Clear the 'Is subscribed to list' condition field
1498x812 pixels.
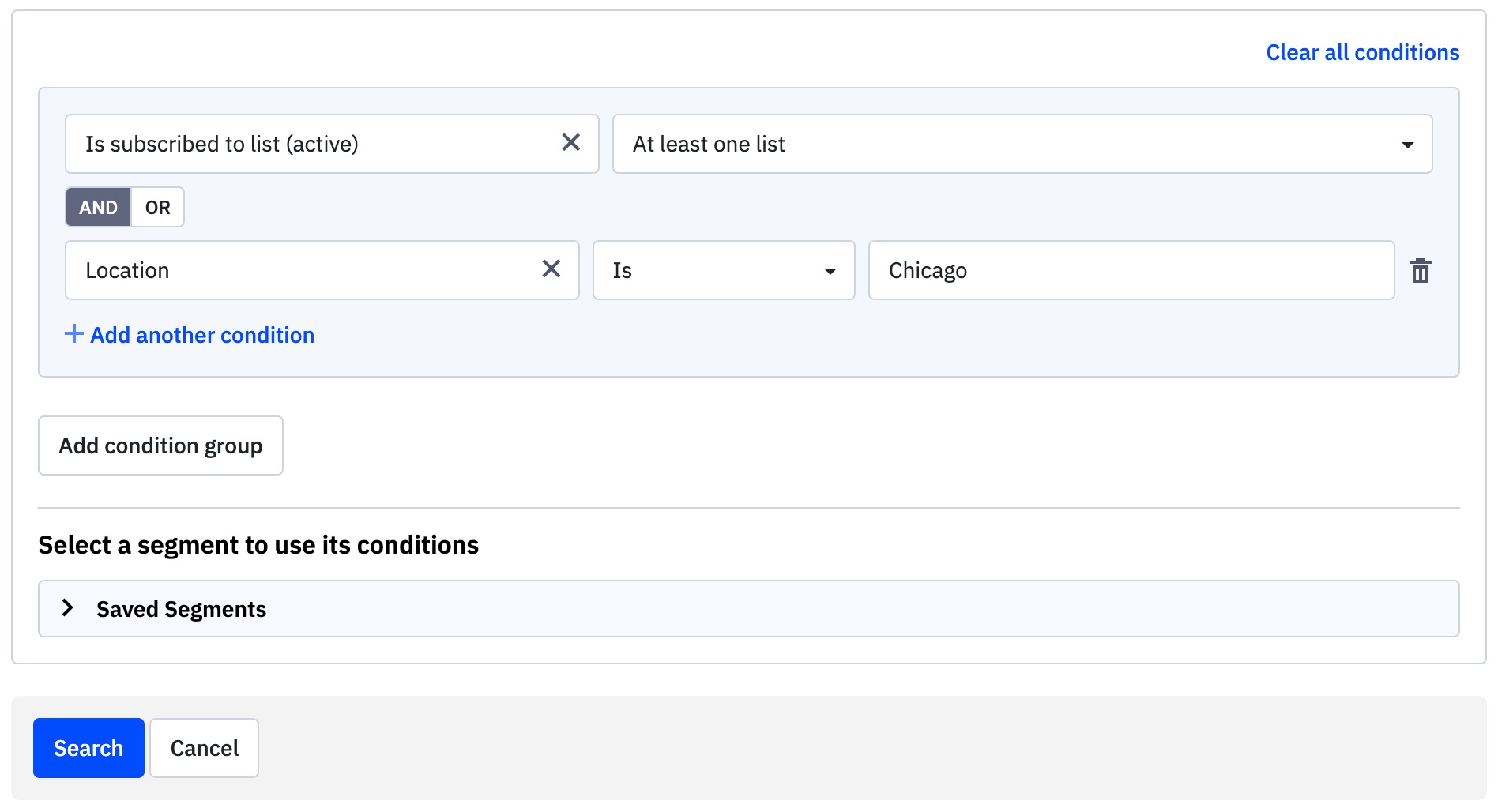tap(570, 143)
